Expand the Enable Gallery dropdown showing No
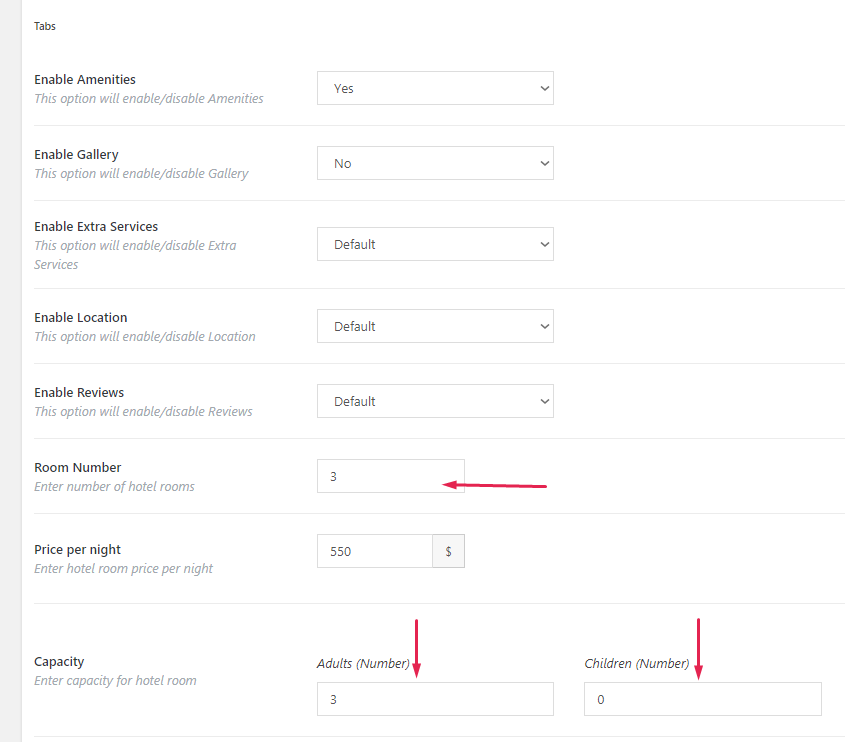Screen dimensions: 845x742 tap(435, 163)
